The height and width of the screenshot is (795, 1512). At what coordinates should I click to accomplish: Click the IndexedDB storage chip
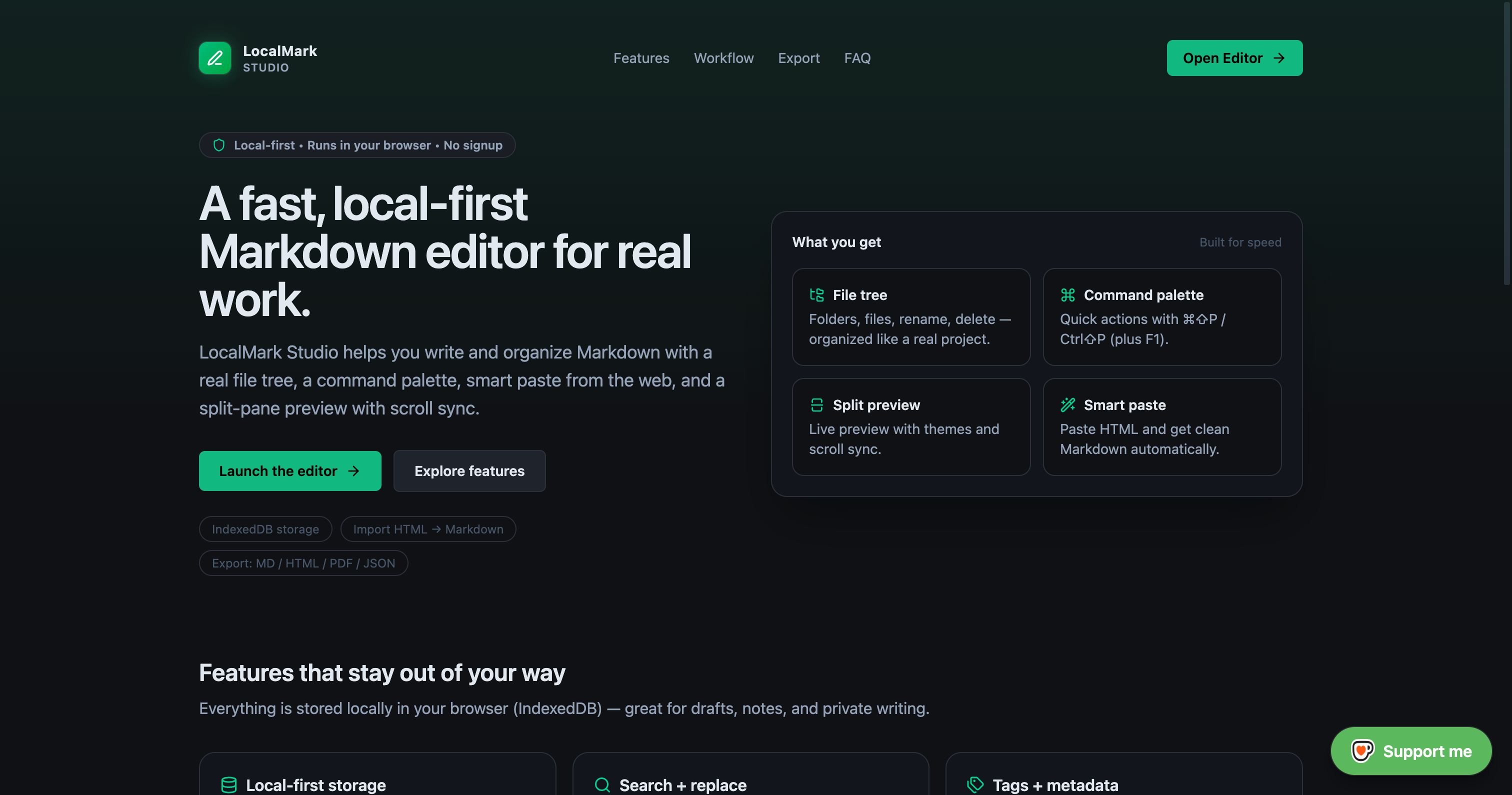click(x=265, y=528)
